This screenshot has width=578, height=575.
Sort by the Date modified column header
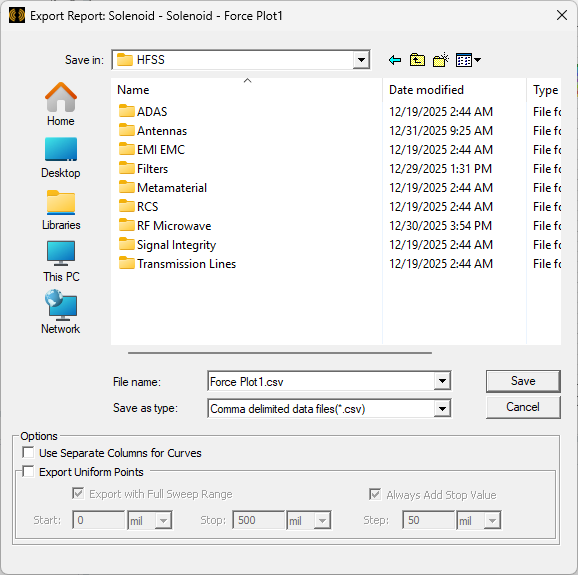[x=454, y=90]
